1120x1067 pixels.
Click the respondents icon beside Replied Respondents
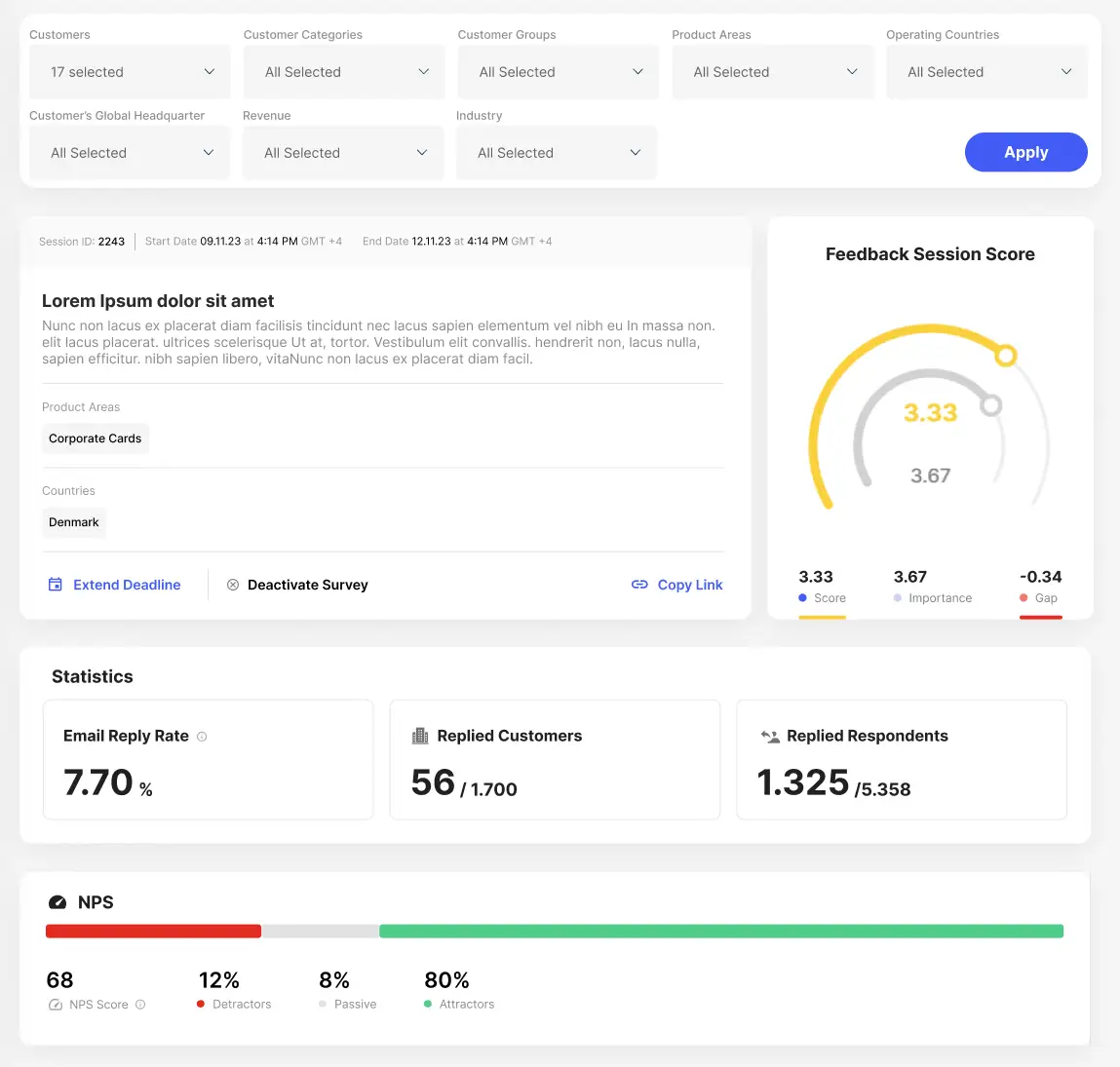pyautogui.click(x=770, y=737)
